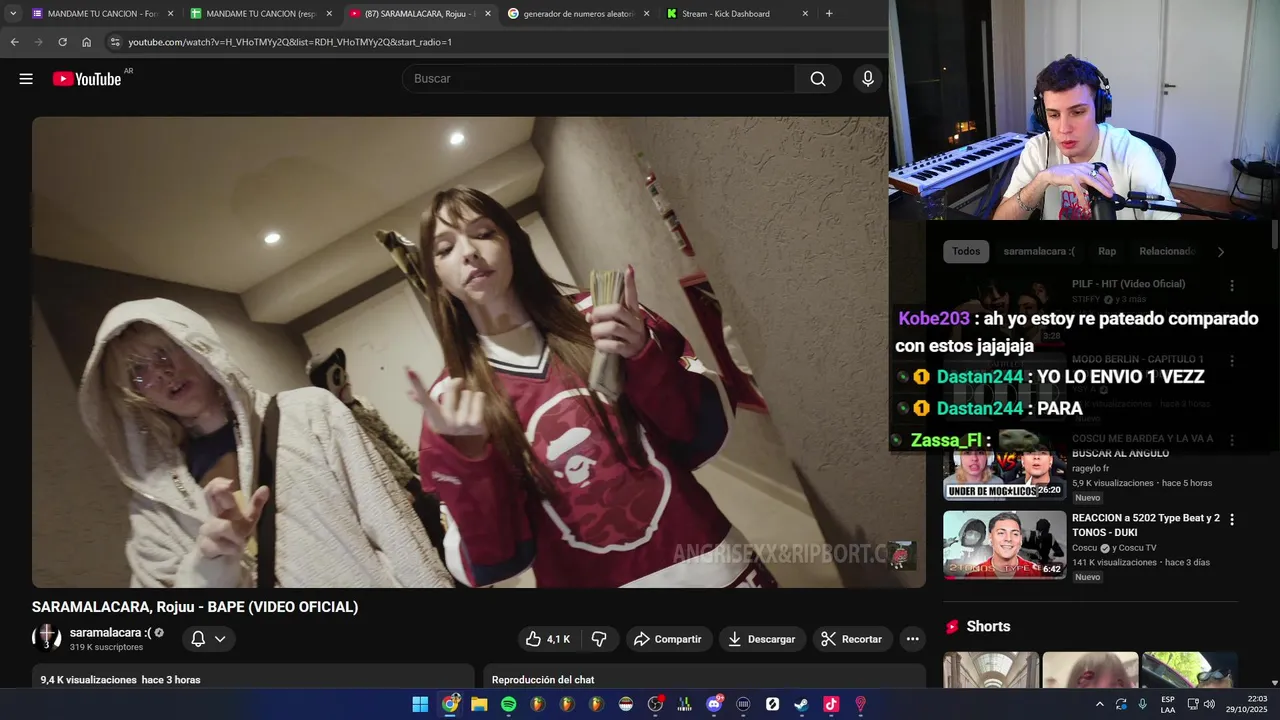View site information icon in address bar
Viewport: 1280px width, 720px height.
coord(115,42)
